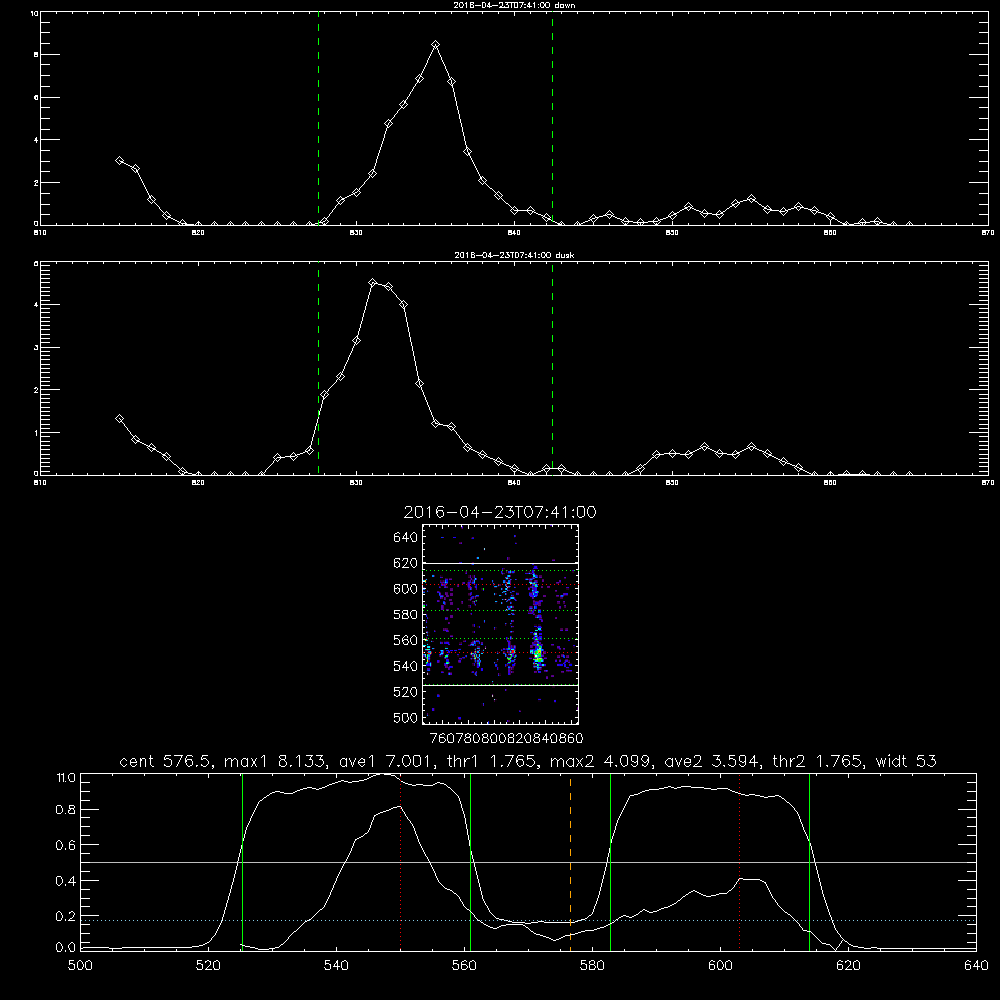1000x1000 pixels.
Task: Click the 0.8 label on profile plot y-axis
Action: coord(66,810)
